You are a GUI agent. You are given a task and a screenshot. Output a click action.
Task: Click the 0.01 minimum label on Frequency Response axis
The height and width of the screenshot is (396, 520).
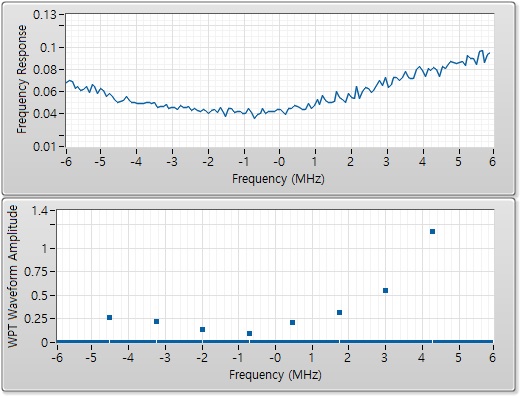[44, 146]
